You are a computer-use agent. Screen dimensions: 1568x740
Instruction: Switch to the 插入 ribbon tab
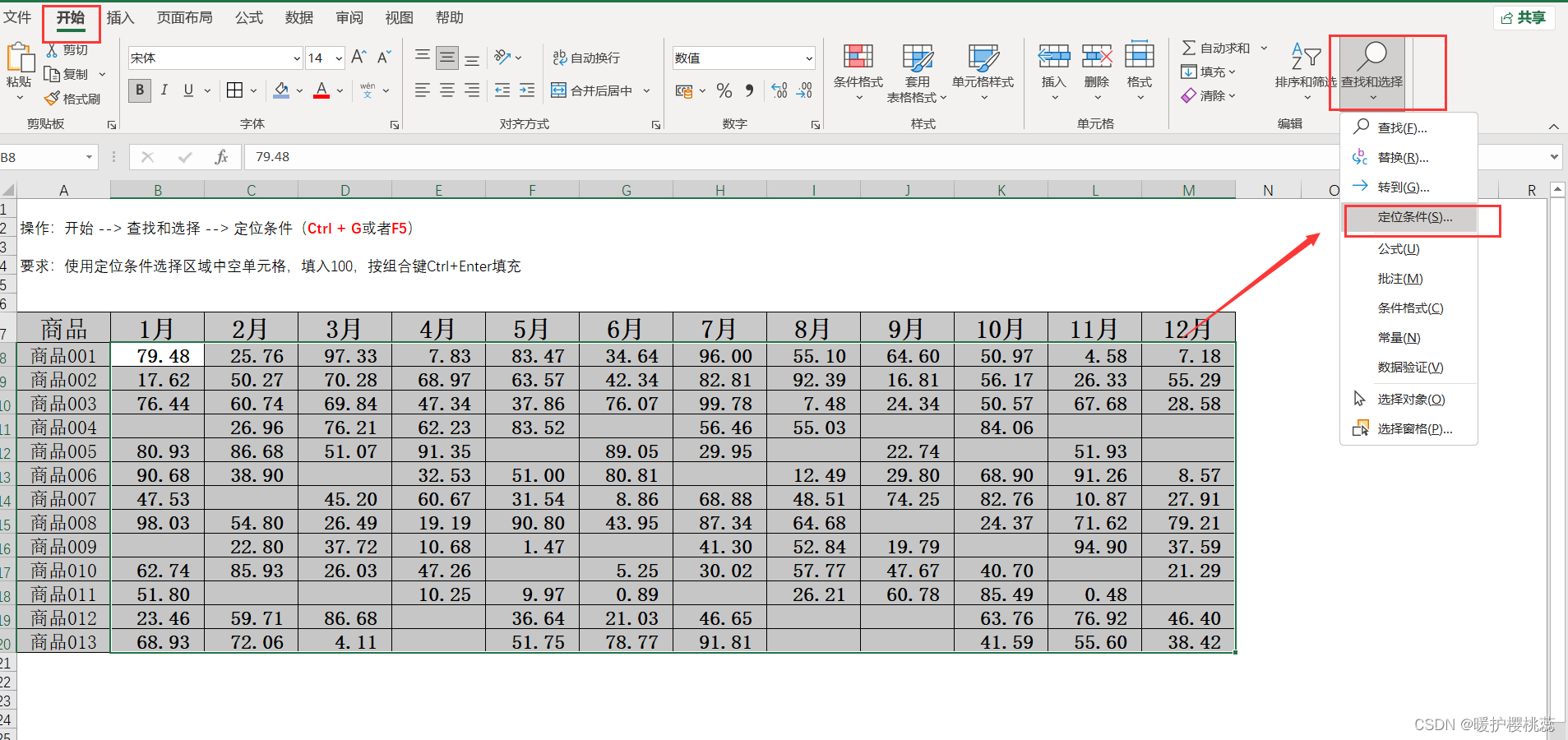tap(120, 18)
